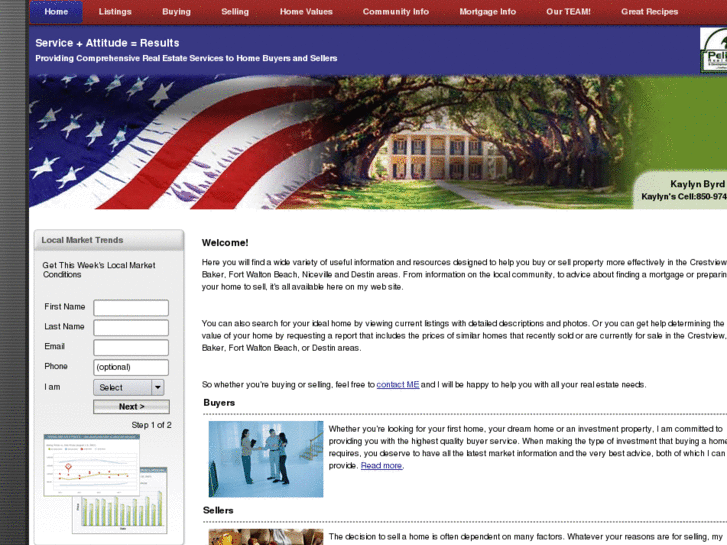Click the 'Local Market Trends' panel header
Image resolution: width=727 pixels, height=545 pixels.
(x=109, y=240)
